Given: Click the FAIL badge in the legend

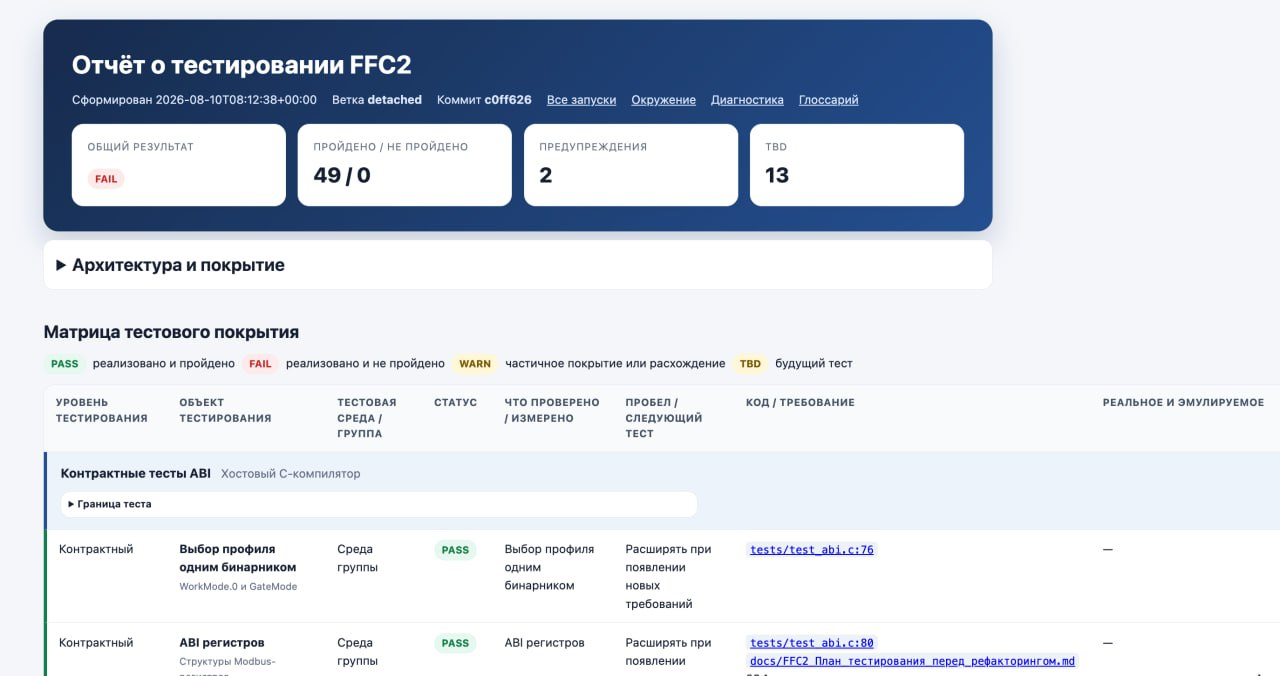Looking at the screenshot, I should 260,364.
